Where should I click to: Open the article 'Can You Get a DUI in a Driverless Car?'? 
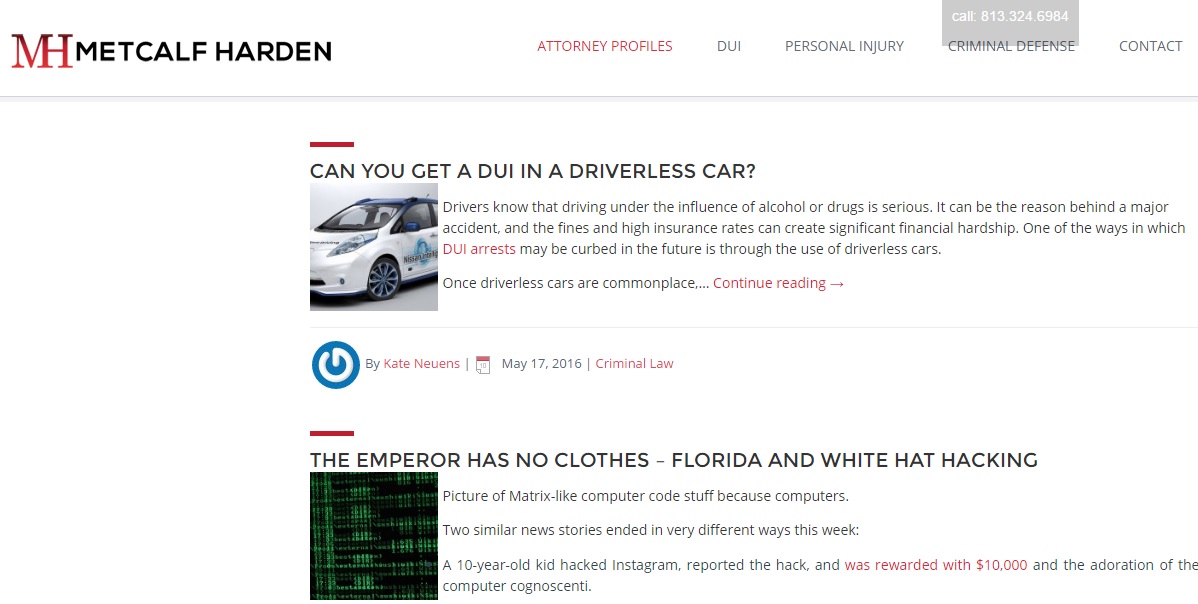pos(533,171)
